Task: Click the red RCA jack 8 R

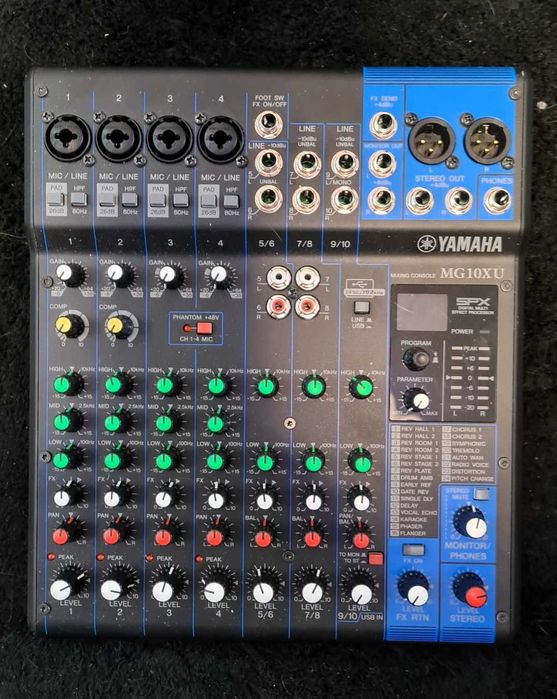Action: (307, 307)
